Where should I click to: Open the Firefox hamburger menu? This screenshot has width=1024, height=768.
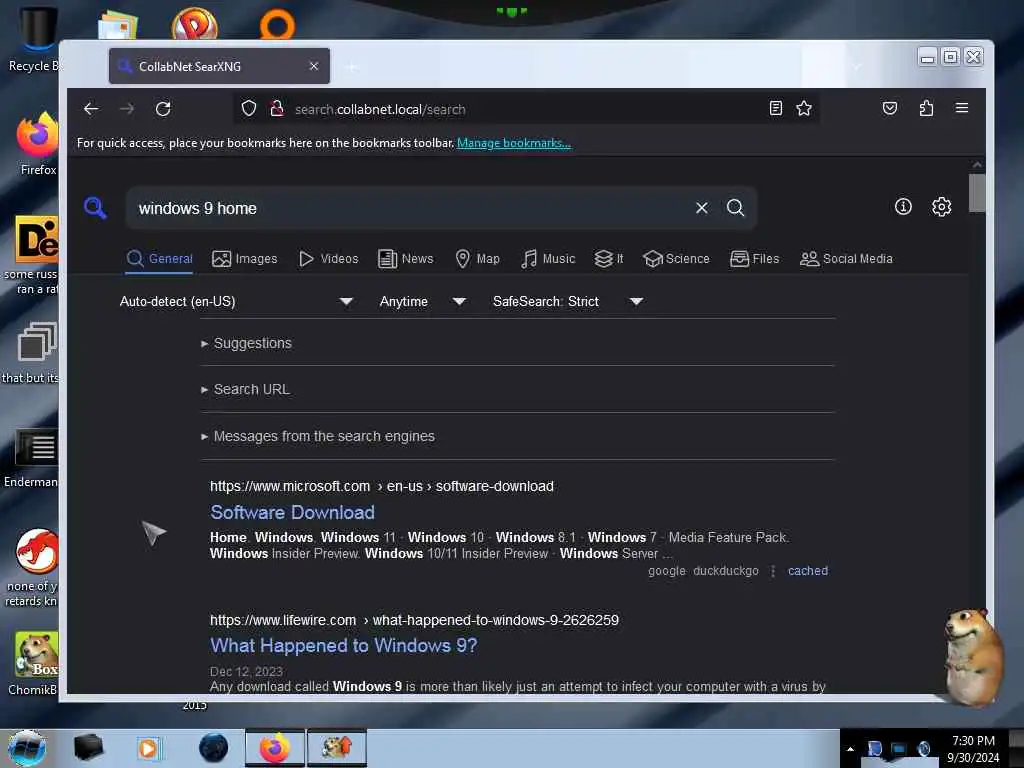coord(962,108)
